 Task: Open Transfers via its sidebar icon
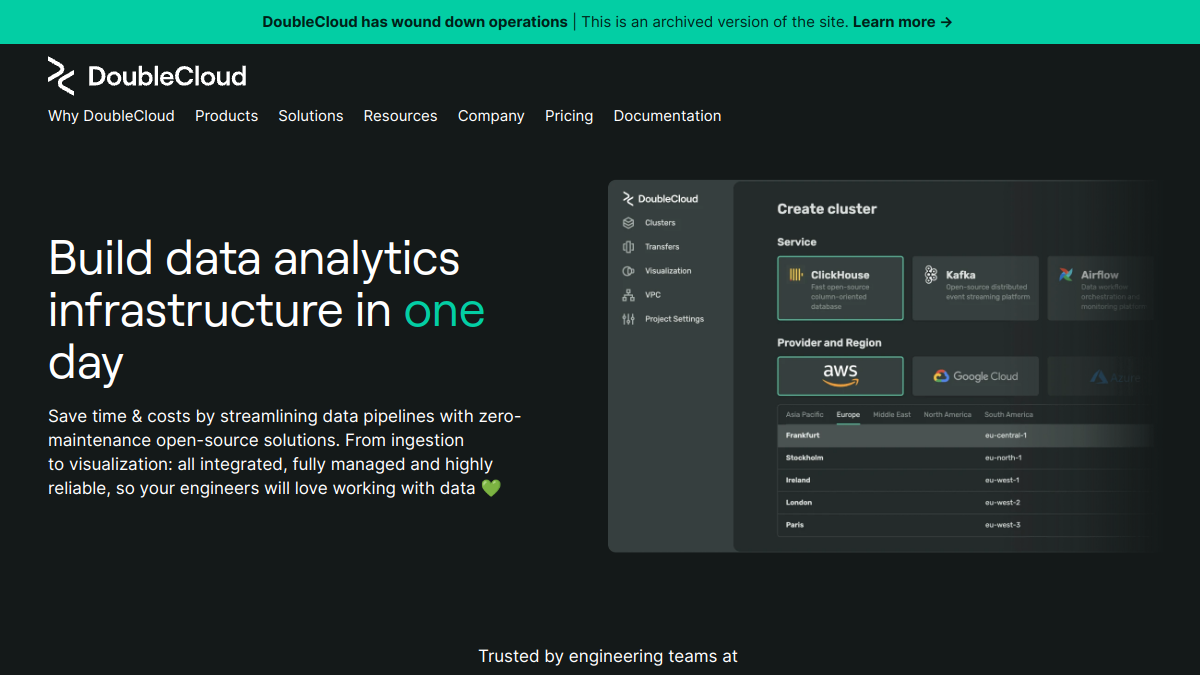tap(628, 247)
